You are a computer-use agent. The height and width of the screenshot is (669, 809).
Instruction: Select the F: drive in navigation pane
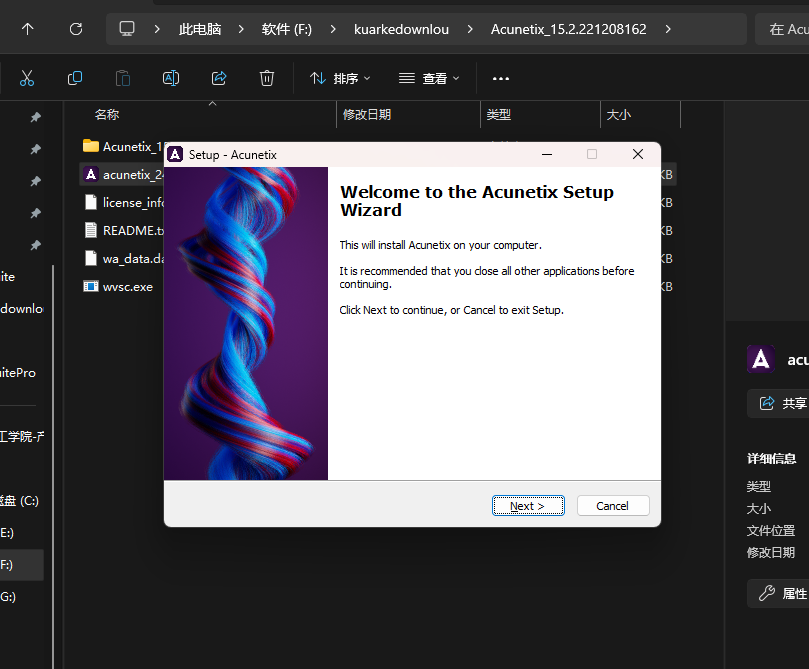click(21, 564)
